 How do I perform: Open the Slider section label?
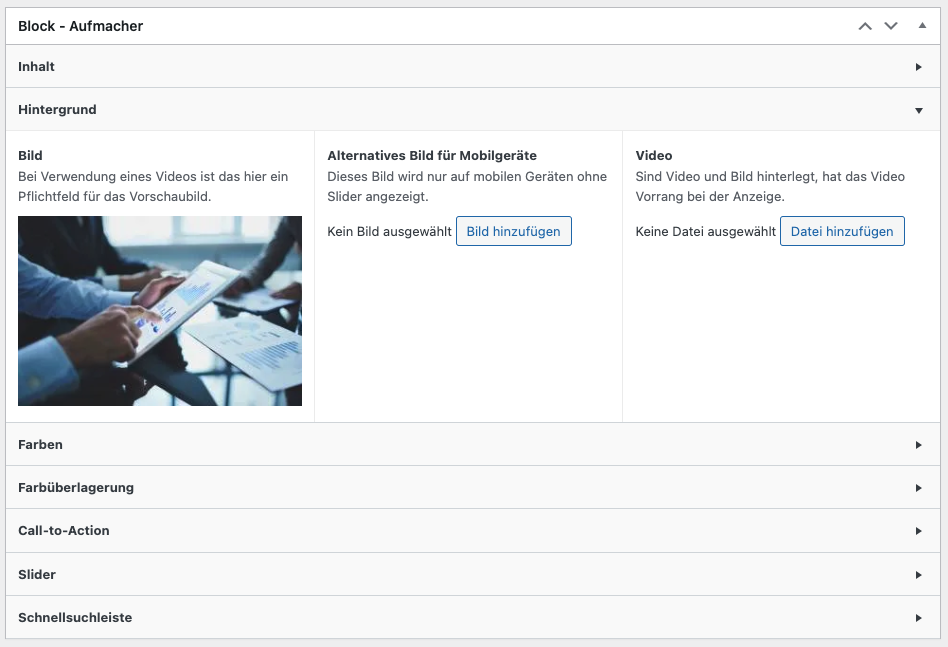tap(37, 575)
